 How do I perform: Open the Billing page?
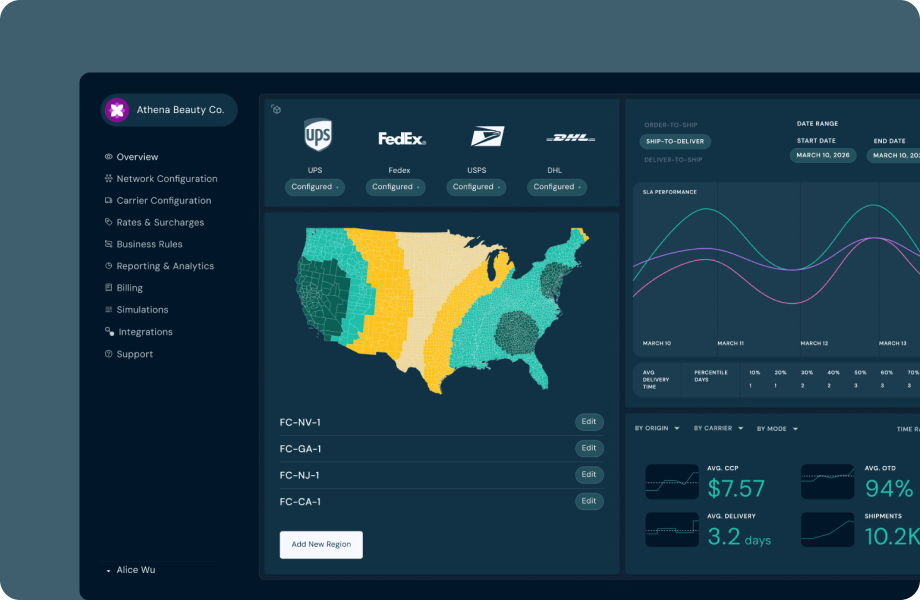(130, 288)
